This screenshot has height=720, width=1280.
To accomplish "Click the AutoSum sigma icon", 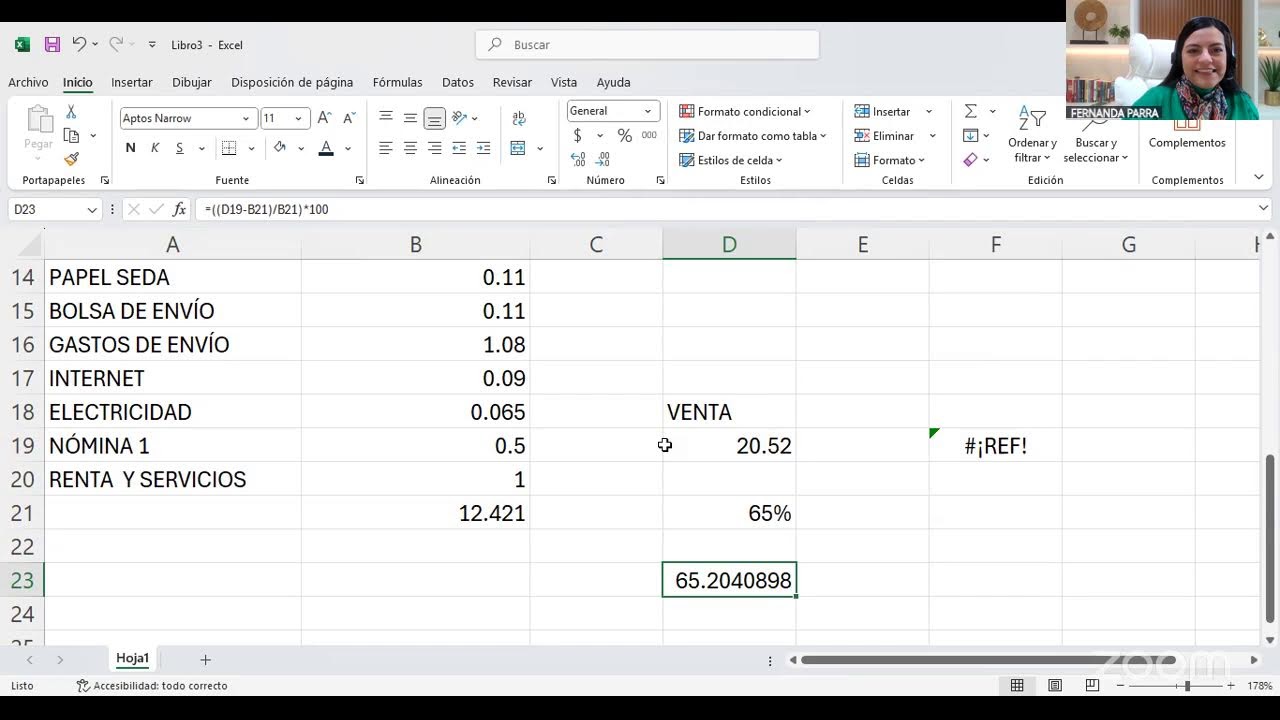I will coord(971,111).
